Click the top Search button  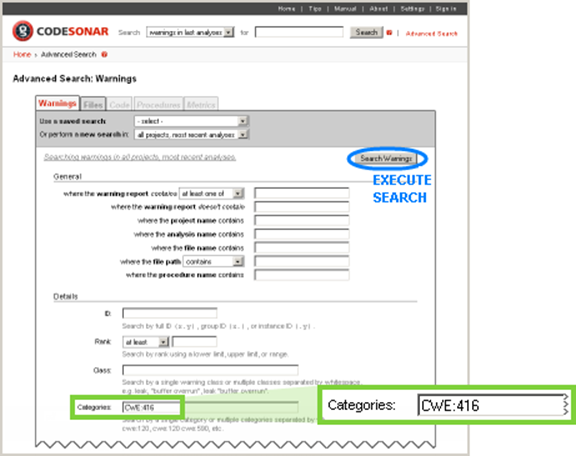tap(366, 32)
